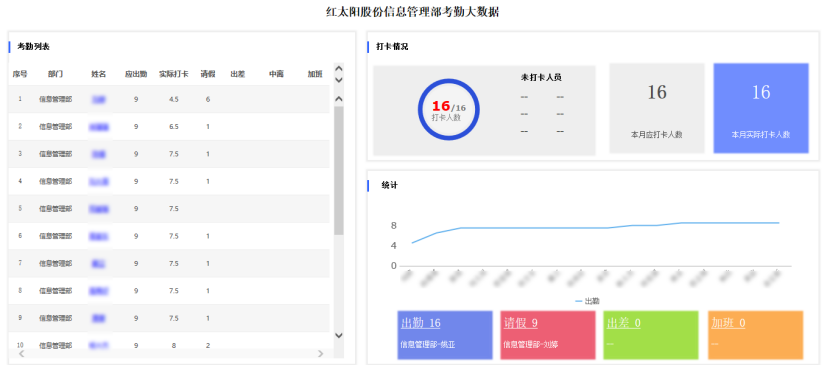Open the red 请假 9 statistics card
This screenshot has width=830, height=366.
coord(548,335)
